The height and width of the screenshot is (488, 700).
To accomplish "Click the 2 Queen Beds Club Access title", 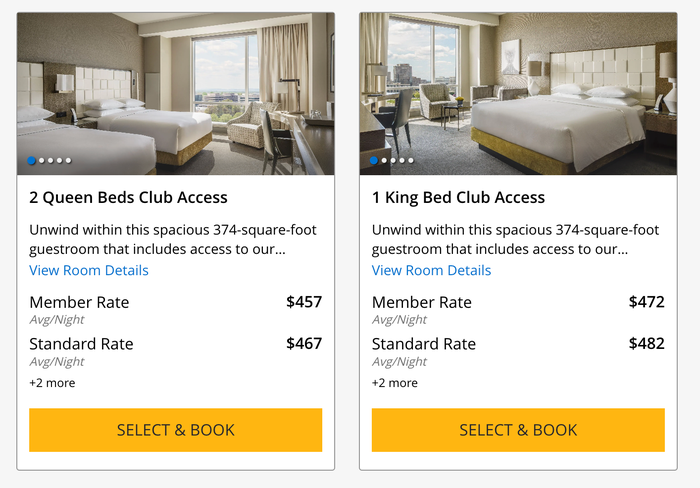I will tap(129, 197).
